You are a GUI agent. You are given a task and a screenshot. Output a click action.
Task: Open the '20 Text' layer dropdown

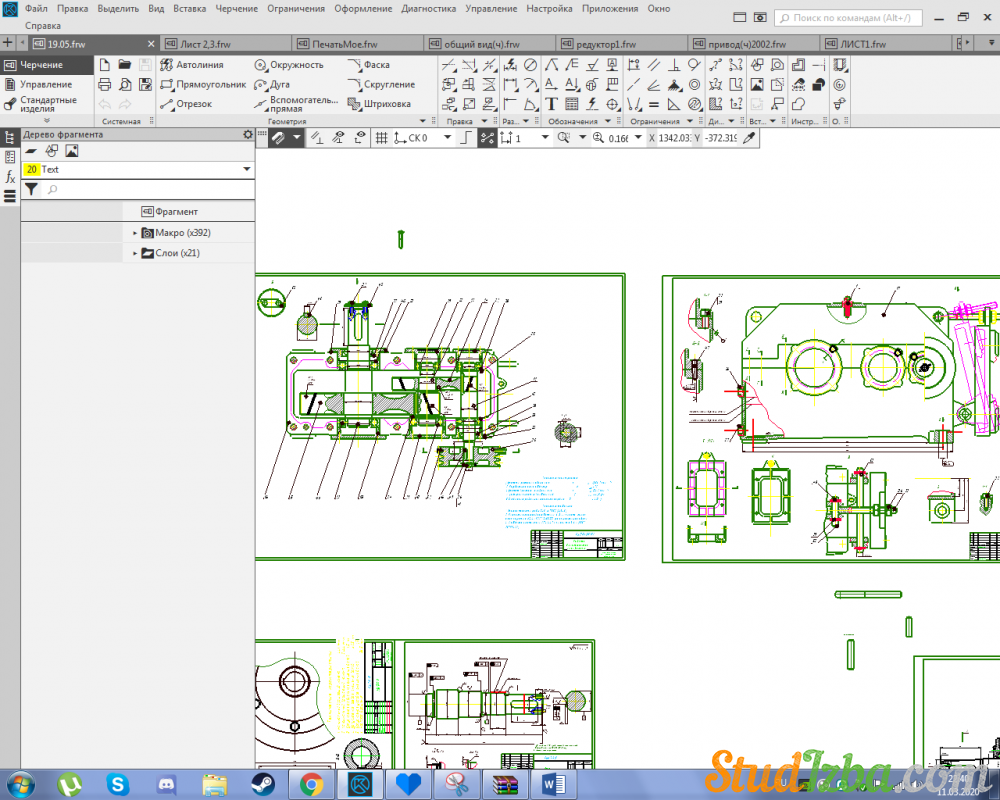point(246,170)
